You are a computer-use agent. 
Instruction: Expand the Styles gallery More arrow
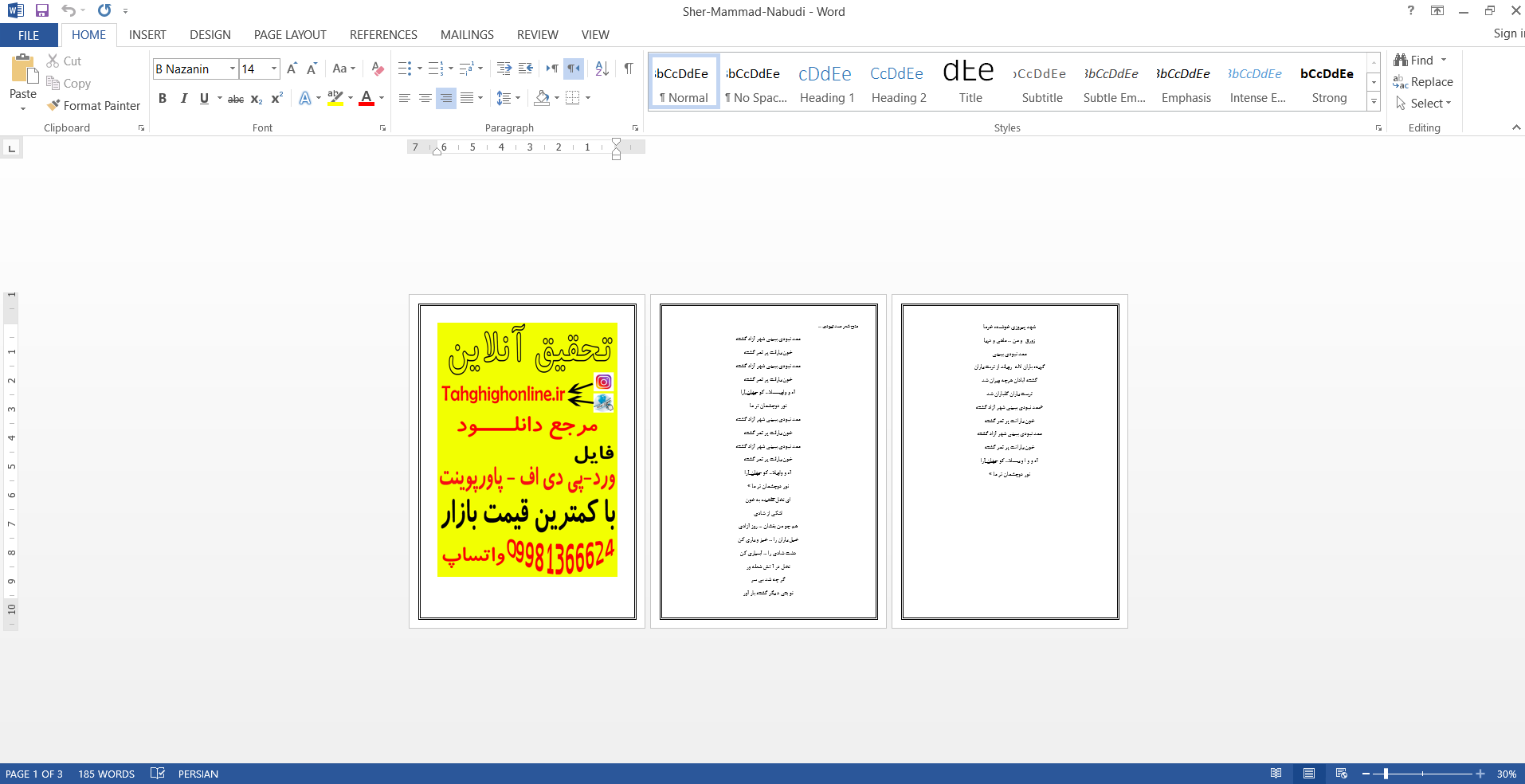pyautogui.click(x=1374, y=101)
